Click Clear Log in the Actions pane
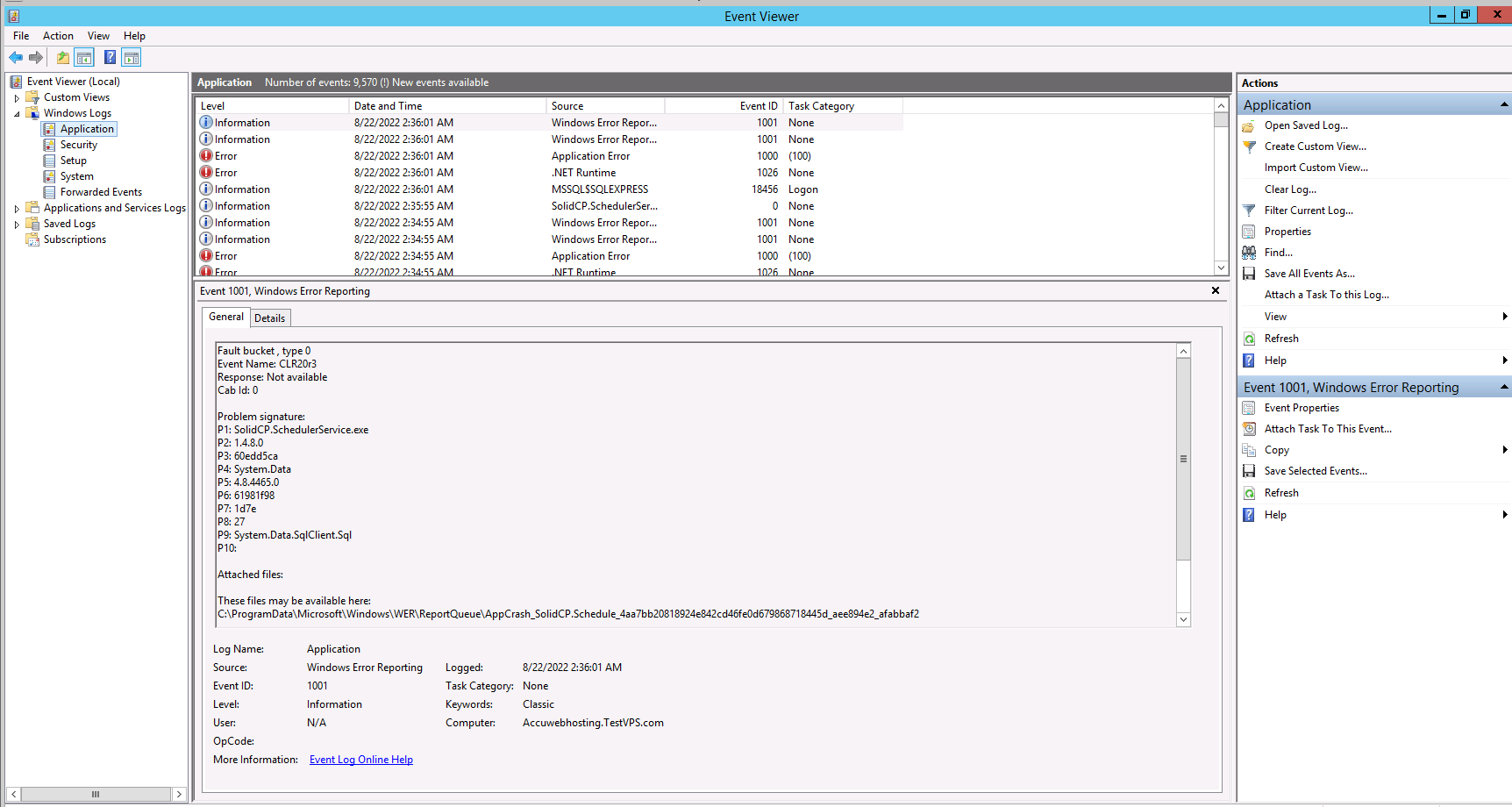 click(x=1290, y=189)
